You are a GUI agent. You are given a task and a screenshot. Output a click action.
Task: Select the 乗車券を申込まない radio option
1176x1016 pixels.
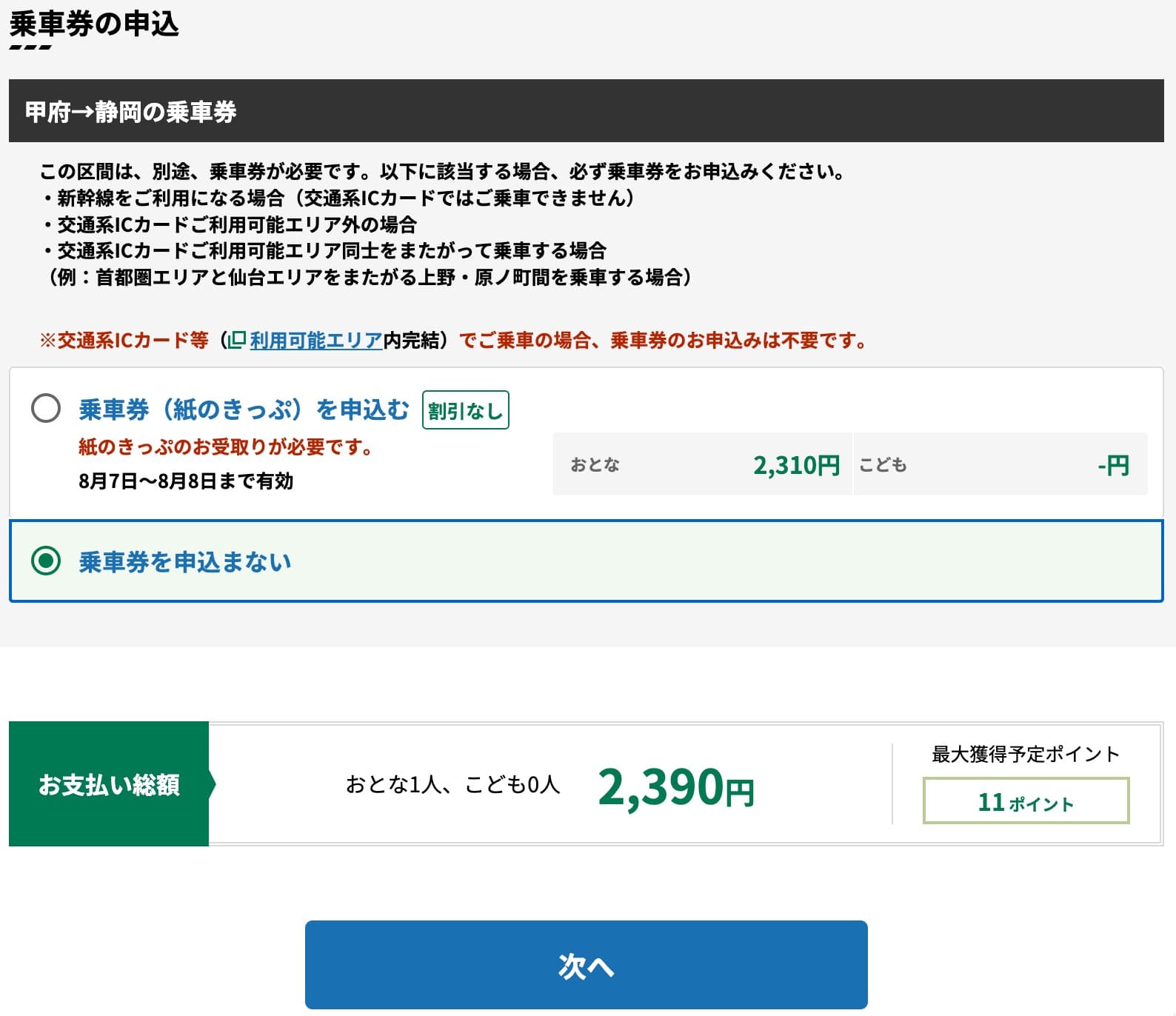tap(46, 561)
